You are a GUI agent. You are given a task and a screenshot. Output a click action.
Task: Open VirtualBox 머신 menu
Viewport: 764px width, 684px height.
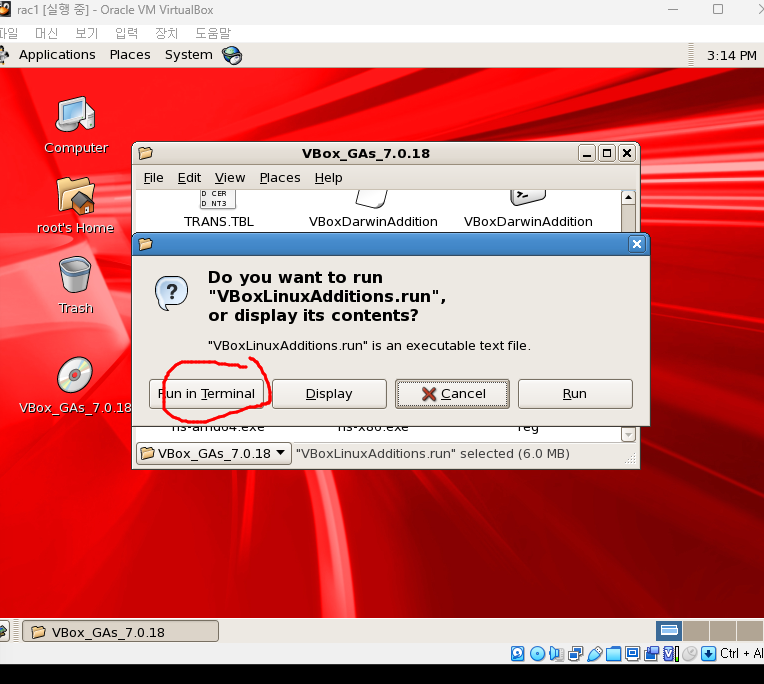point(46,33)
